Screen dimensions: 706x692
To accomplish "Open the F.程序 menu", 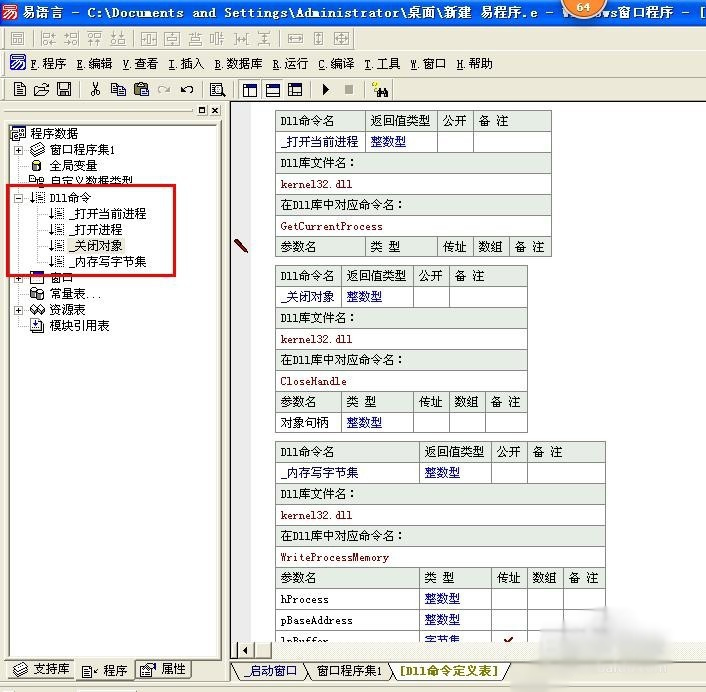I will tap(48, 64).
